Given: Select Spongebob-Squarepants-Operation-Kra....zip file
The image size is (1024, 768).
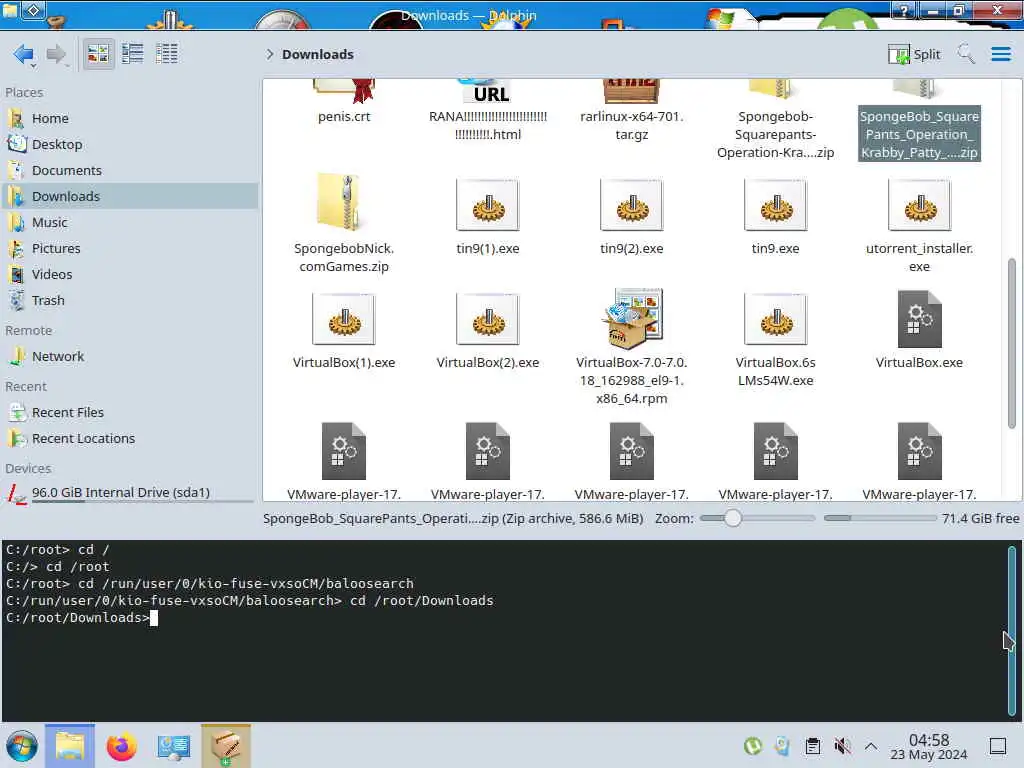Looking at the screenshot, I should pyautogui.click(x=775, y=119).
